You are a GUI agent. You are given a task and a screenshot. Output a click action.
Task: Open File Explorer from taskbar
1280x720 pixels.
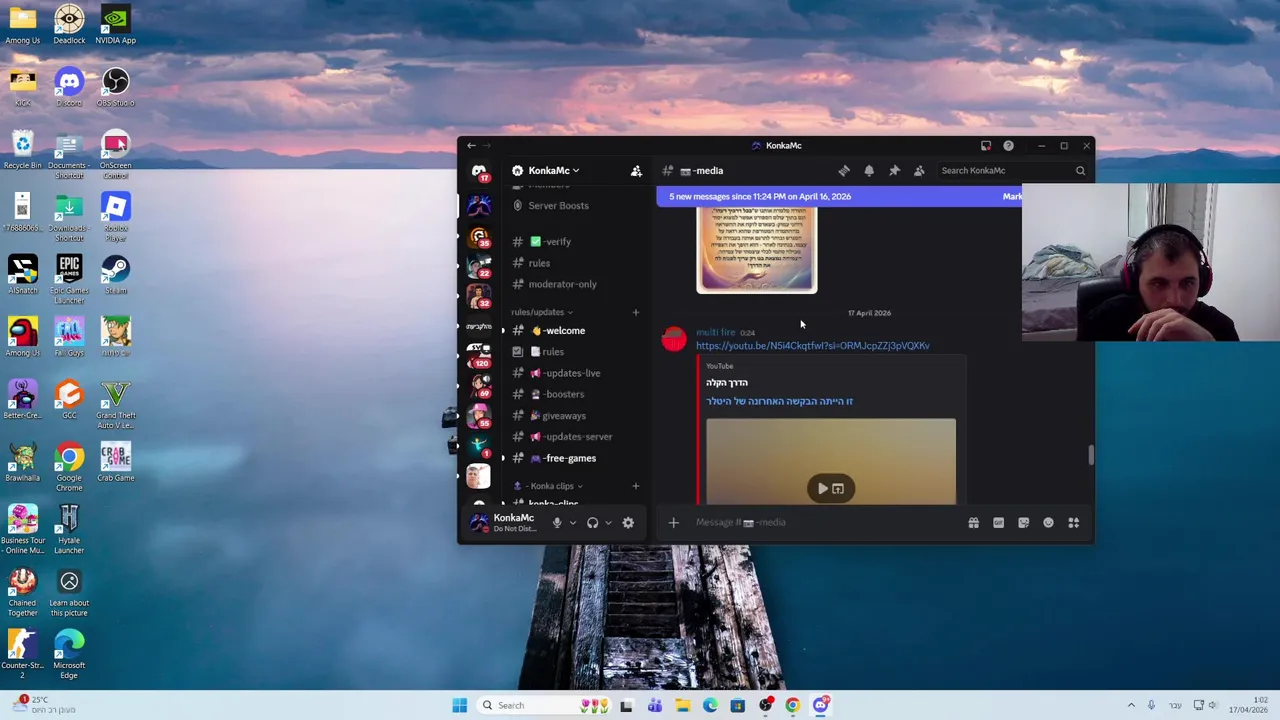click(x=682, y=706)
